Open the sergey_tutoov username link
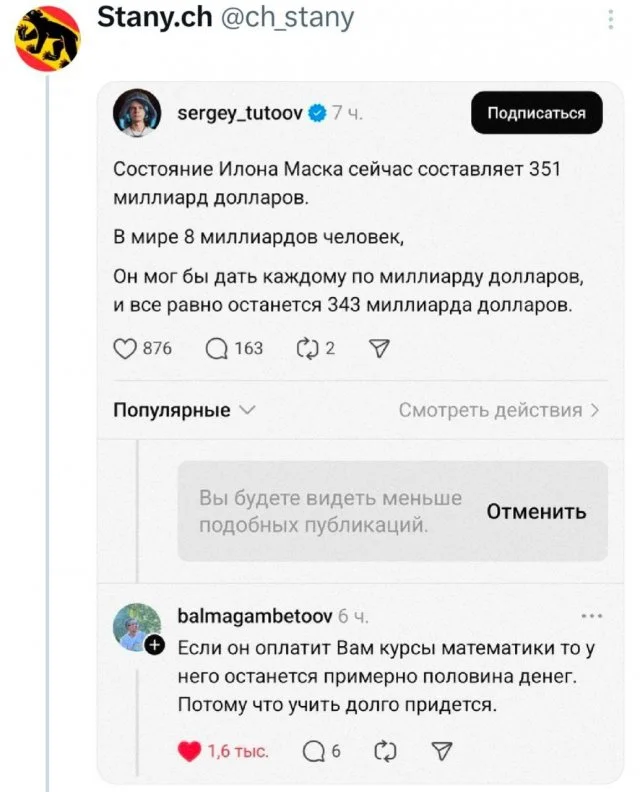Screen dimensions: 640x792 coord(238,113)
